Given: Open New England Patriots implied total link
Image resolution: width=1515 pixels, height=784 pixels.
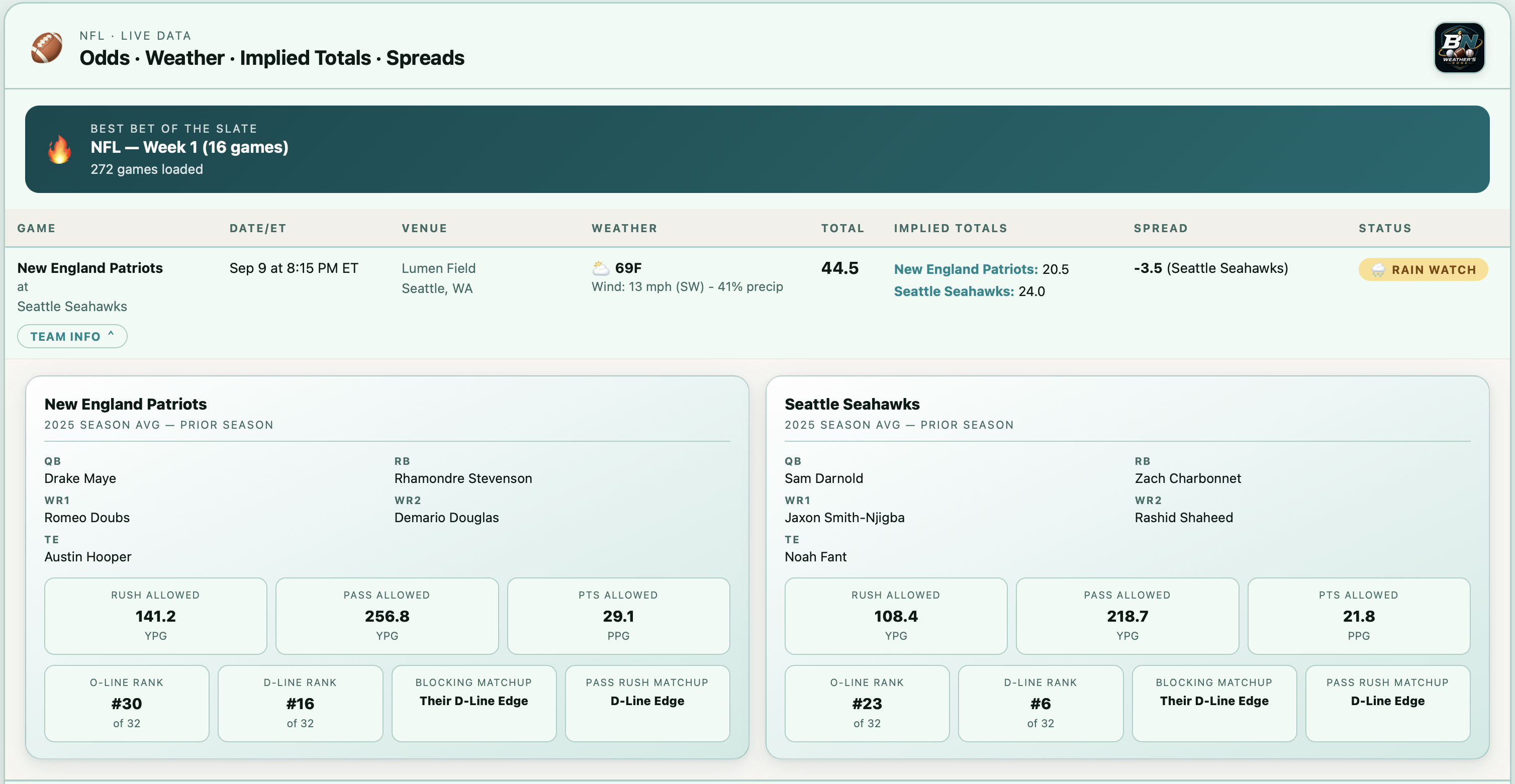Looking at the screenshot, I should (966, 269).
